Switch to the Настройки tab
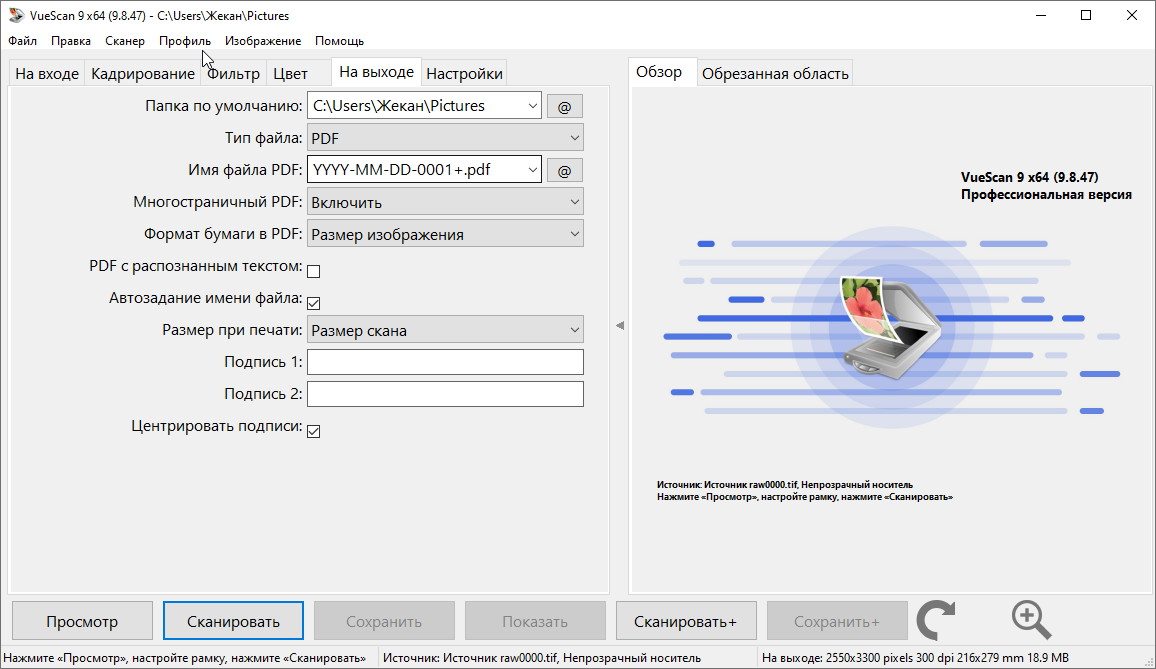Viewport: 1156px width, 669px height. [x=464, y=74]
